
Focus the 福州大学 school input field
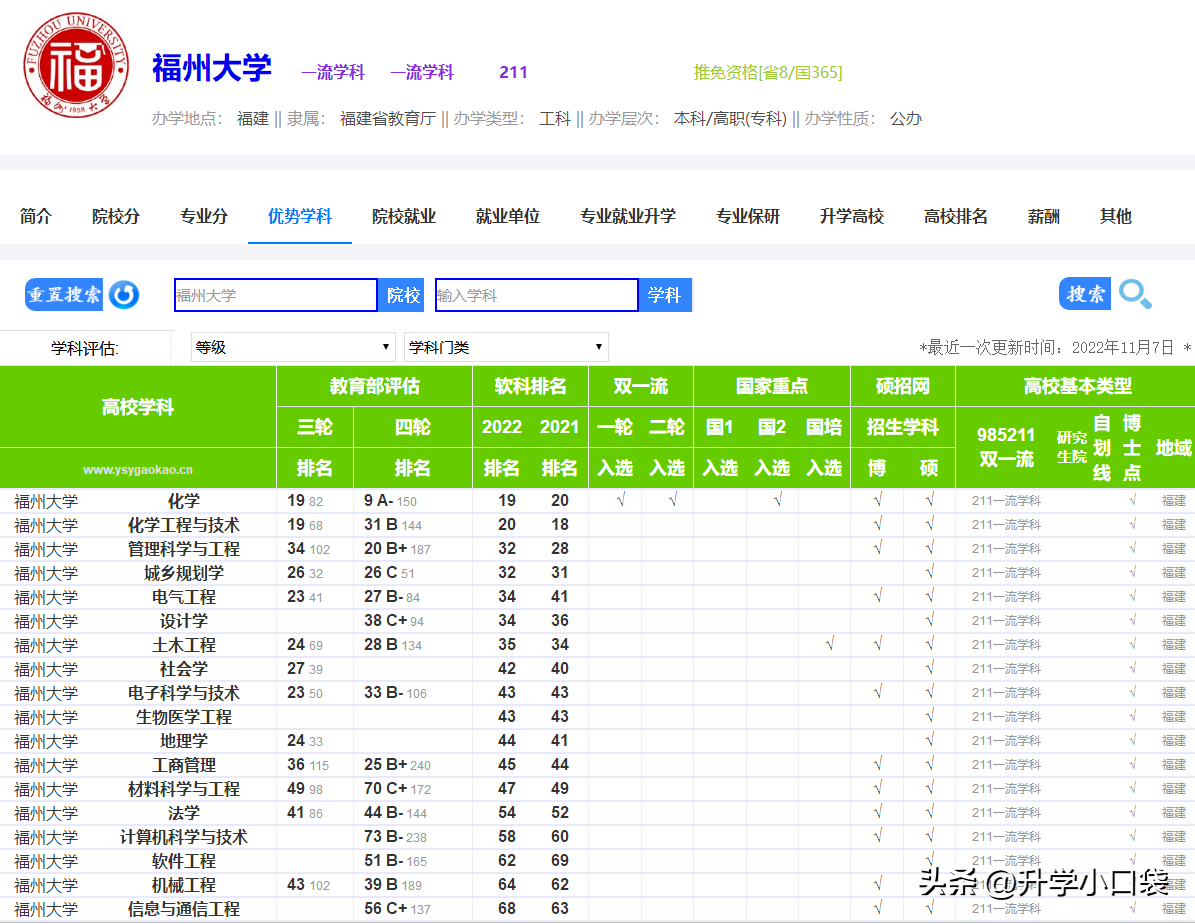pos(276,295)
